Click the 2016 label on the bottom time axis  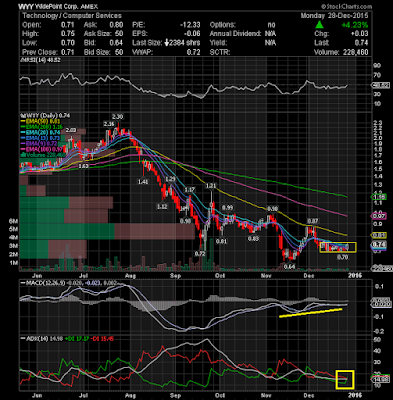tap(355, 396)
